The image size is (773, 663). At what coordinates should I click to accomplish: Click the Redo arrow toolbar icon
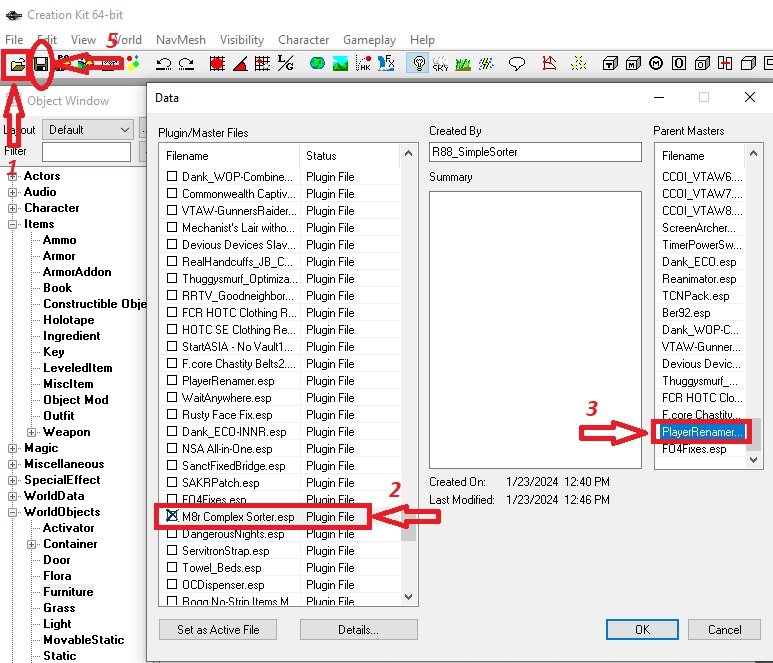187,64
